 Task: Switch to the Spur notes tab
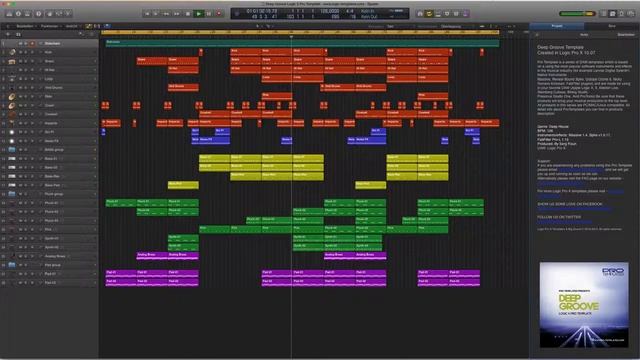pos(612,26)
